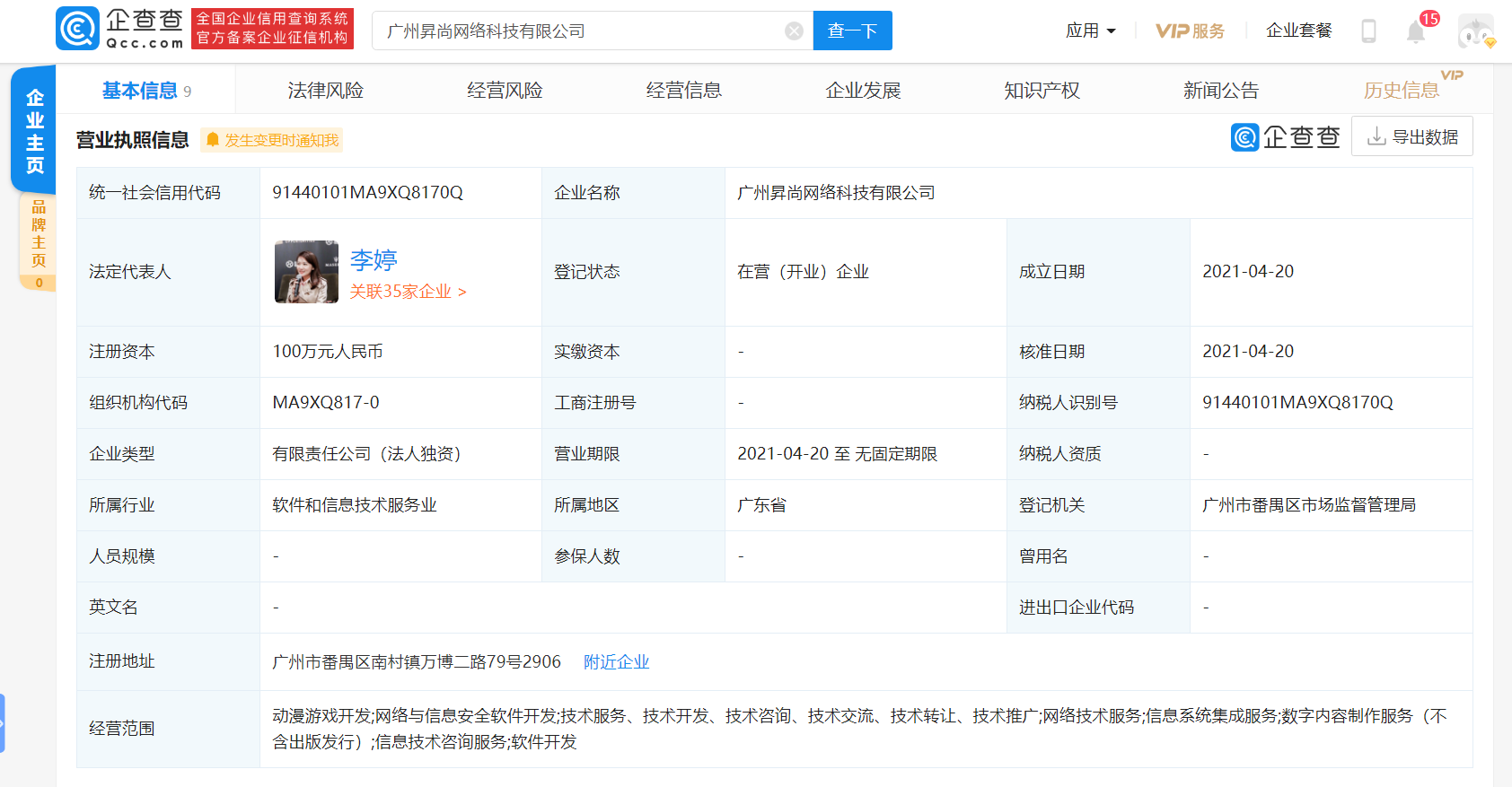The image size is (1512, 787).
Task: Click 导出数据 button
Action: point(1411,136)
